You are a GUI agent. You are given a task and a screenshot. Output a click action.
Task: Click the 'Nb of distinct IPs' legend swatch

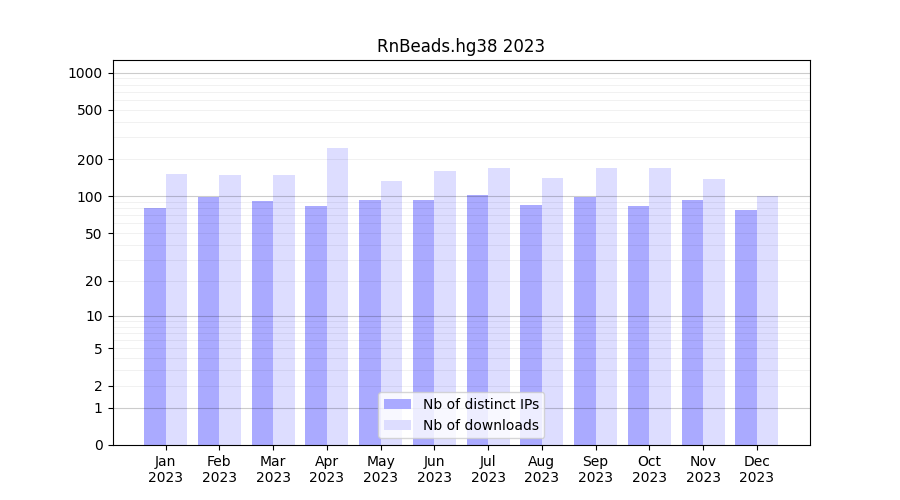[x=397, y=404]
